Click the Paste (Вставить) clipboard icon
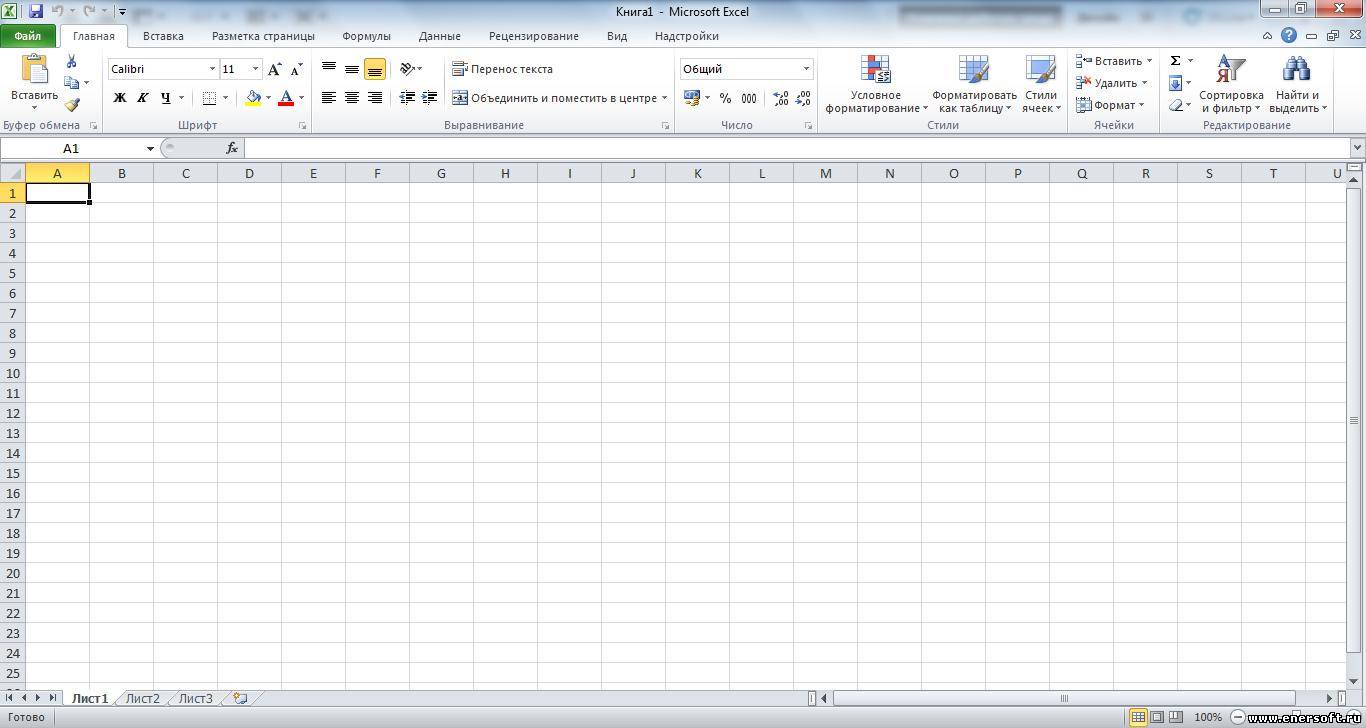This screenshot has width=1366, height=728. tap(35, 69)
